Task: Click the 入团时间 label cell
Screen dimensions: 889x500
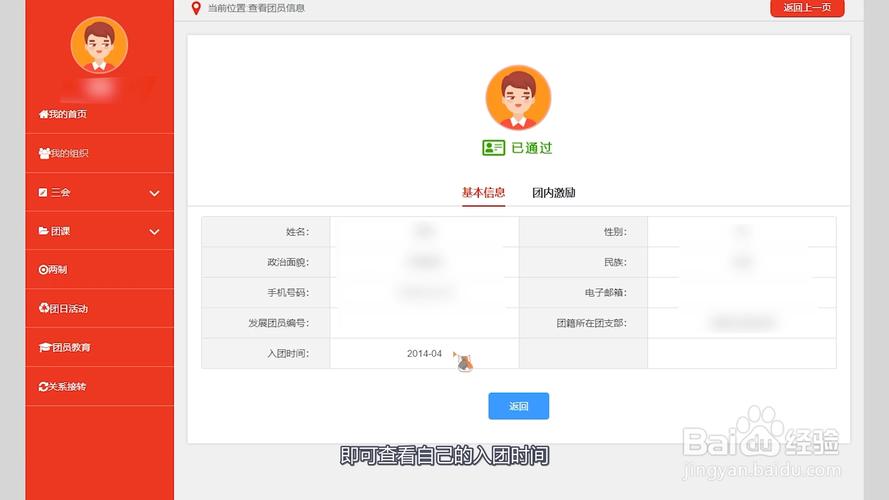Action: tap(266, 354)
